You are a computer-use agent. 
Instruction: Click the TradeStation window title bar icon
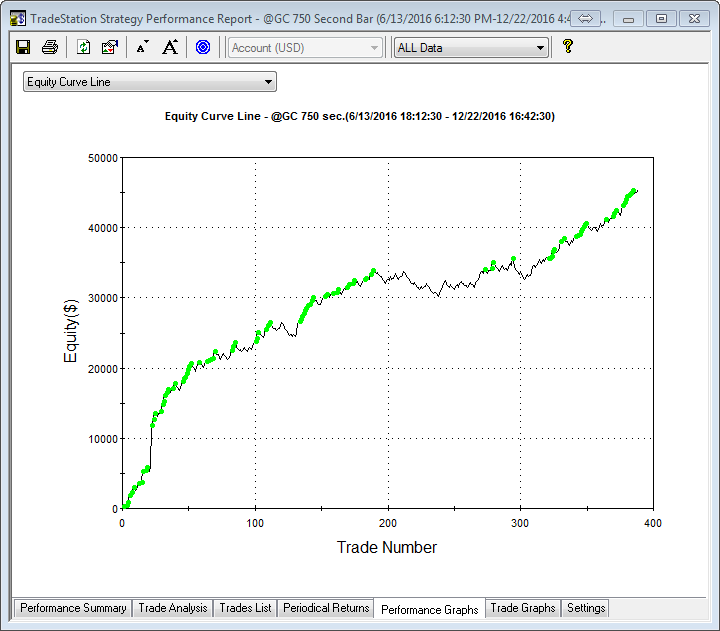coord(17,18)
